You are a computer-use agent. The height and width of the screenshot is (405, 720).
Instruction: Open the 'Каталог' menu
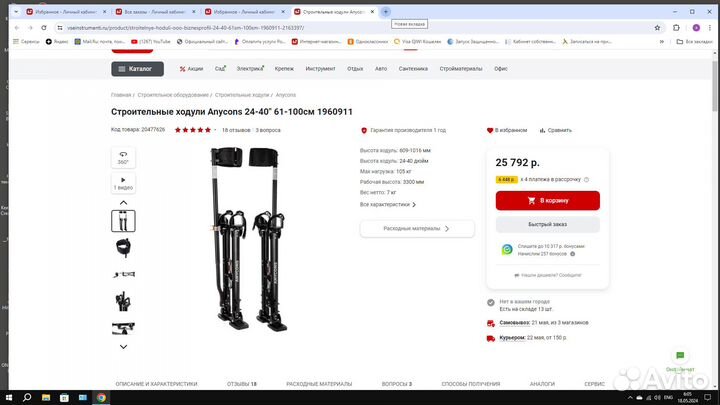pos(137,69)
